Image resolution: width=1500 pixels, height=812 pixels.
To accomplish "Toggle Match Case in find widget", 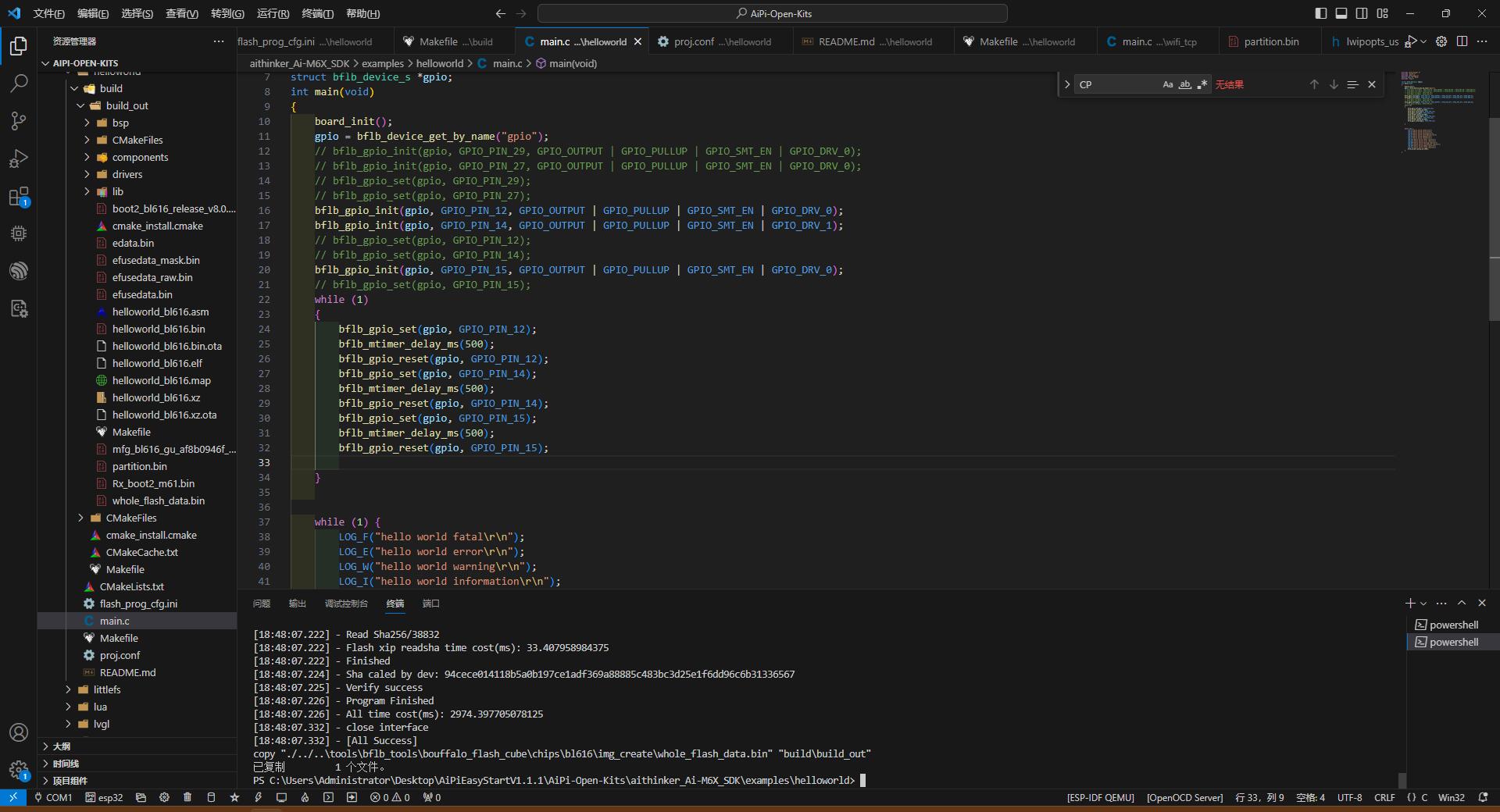I will [x=1167, y=84].
